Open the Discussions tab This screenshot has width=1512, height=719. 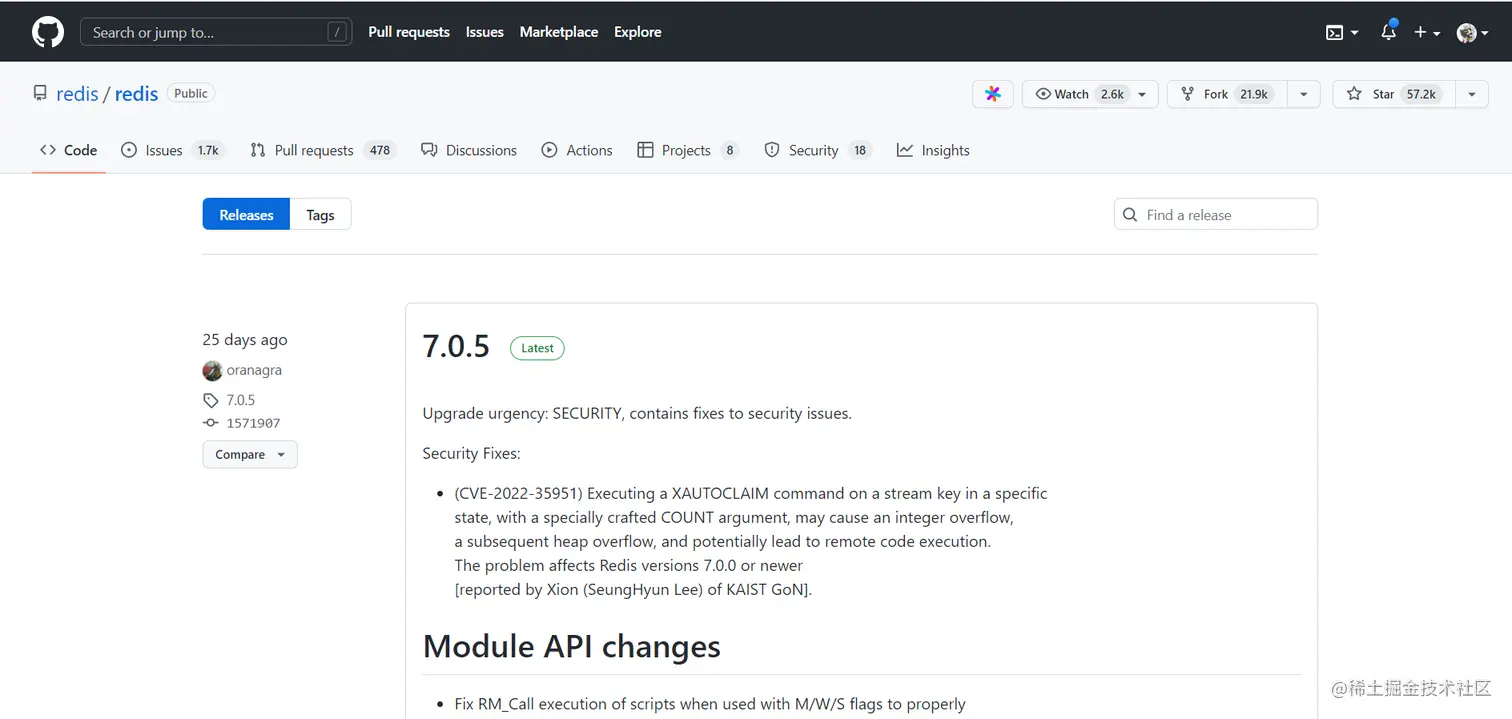pos(469,150)
